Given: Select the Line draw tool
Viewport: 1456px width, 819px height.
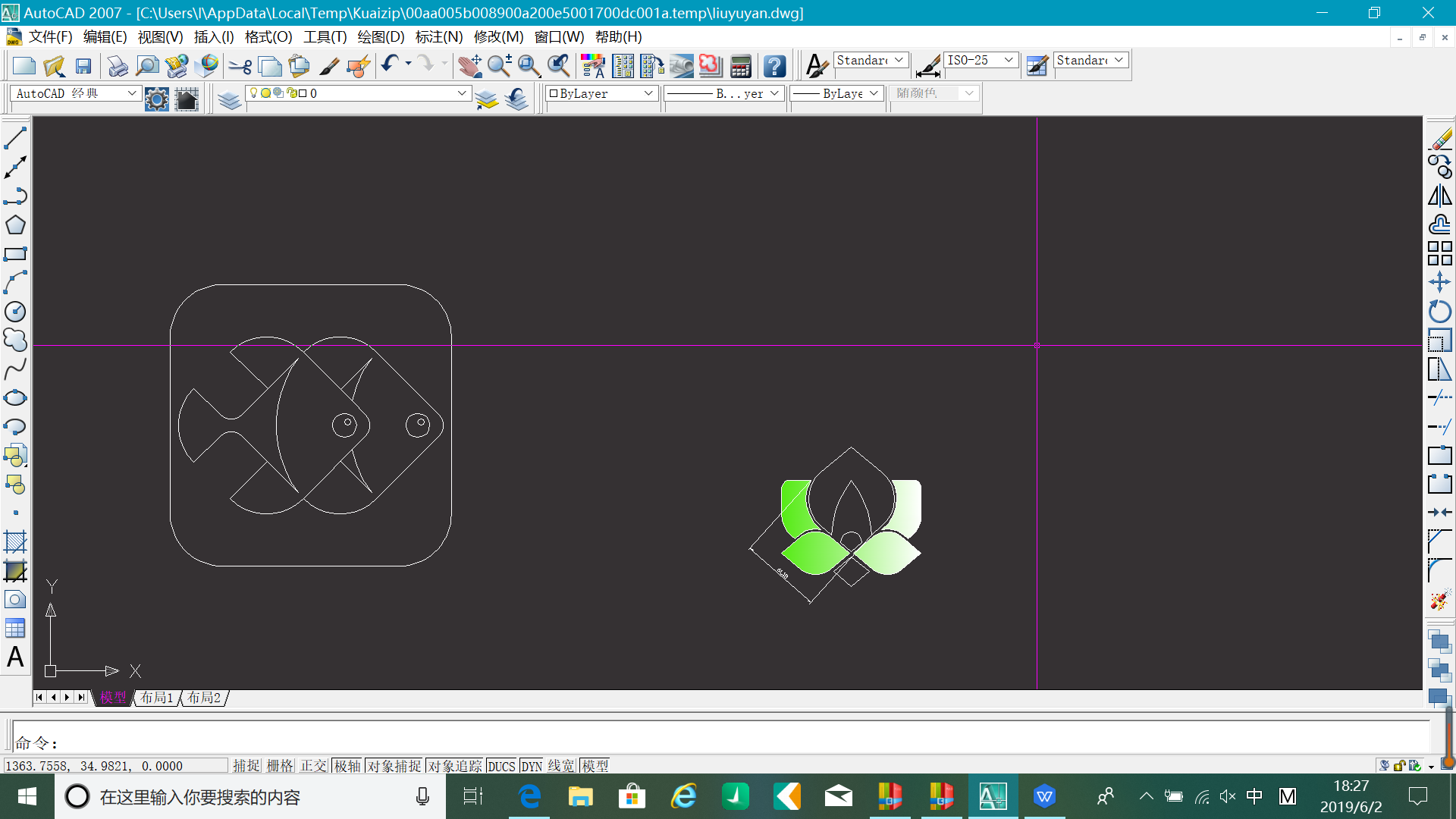Looking at the screenshot, I should click(x=15, y=138).
